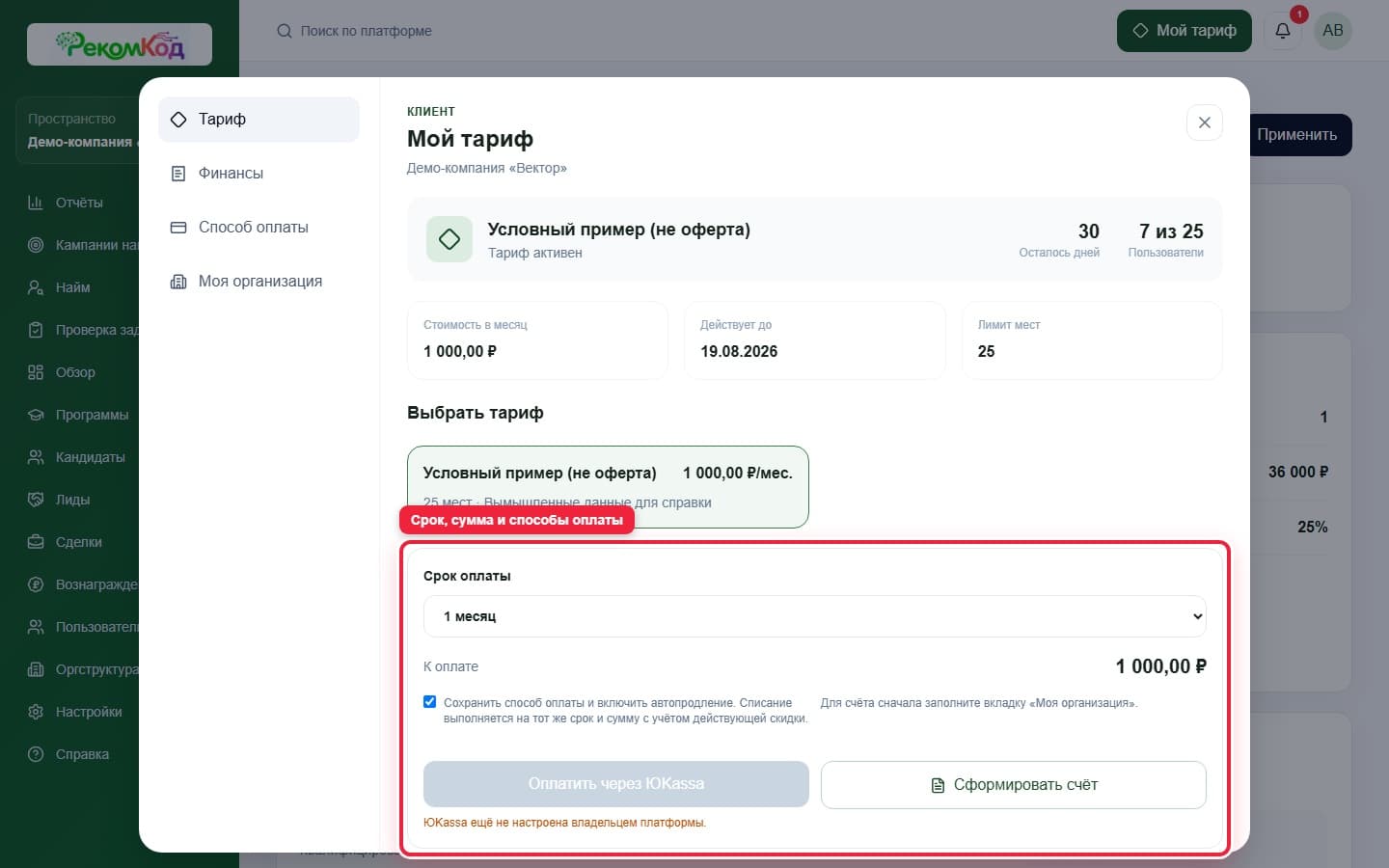Click the РекомКод logo
1389x868 pixels.
coord(120,44)
